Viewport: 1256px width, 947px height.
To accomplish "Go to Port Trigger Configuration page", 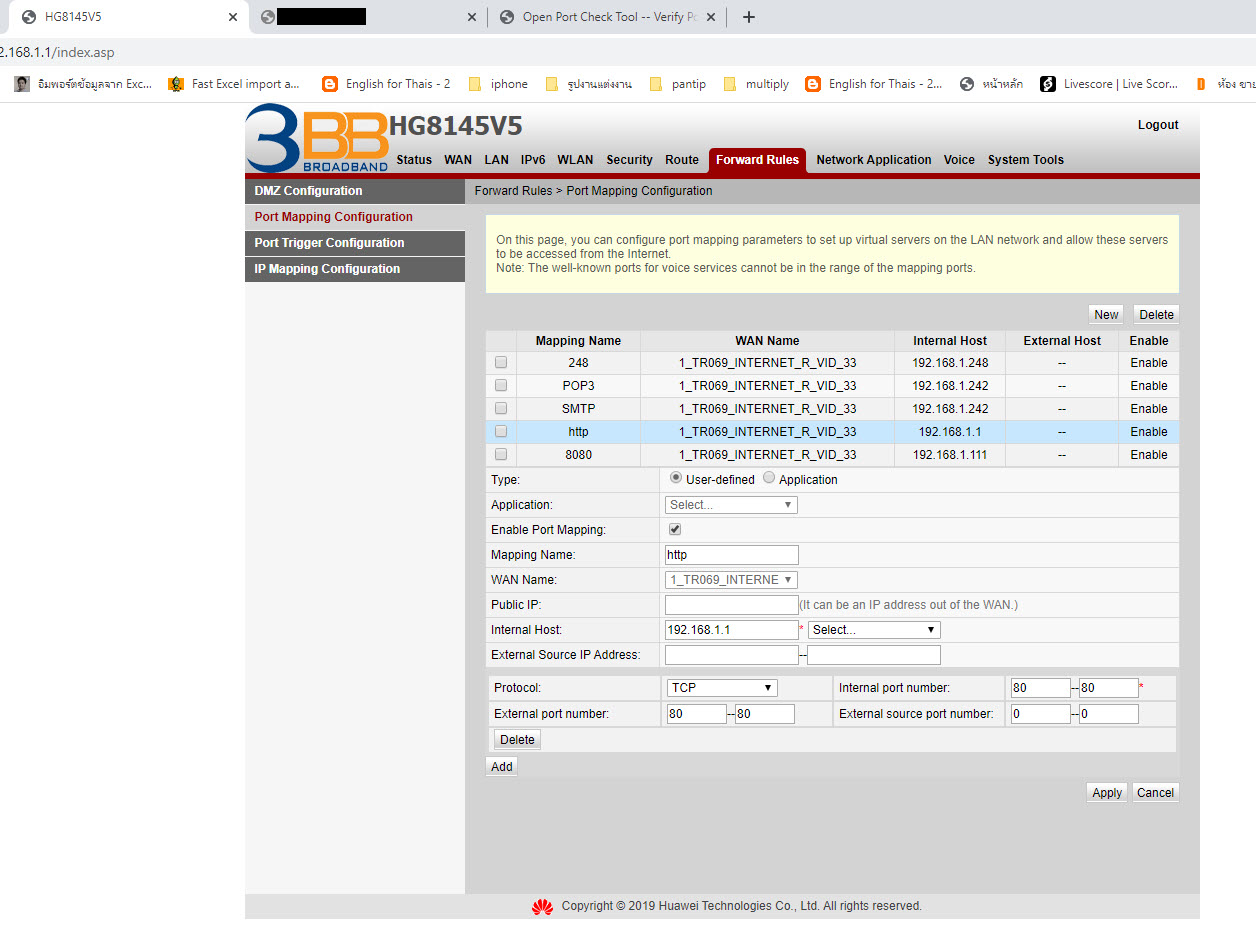I will point(355,243).
